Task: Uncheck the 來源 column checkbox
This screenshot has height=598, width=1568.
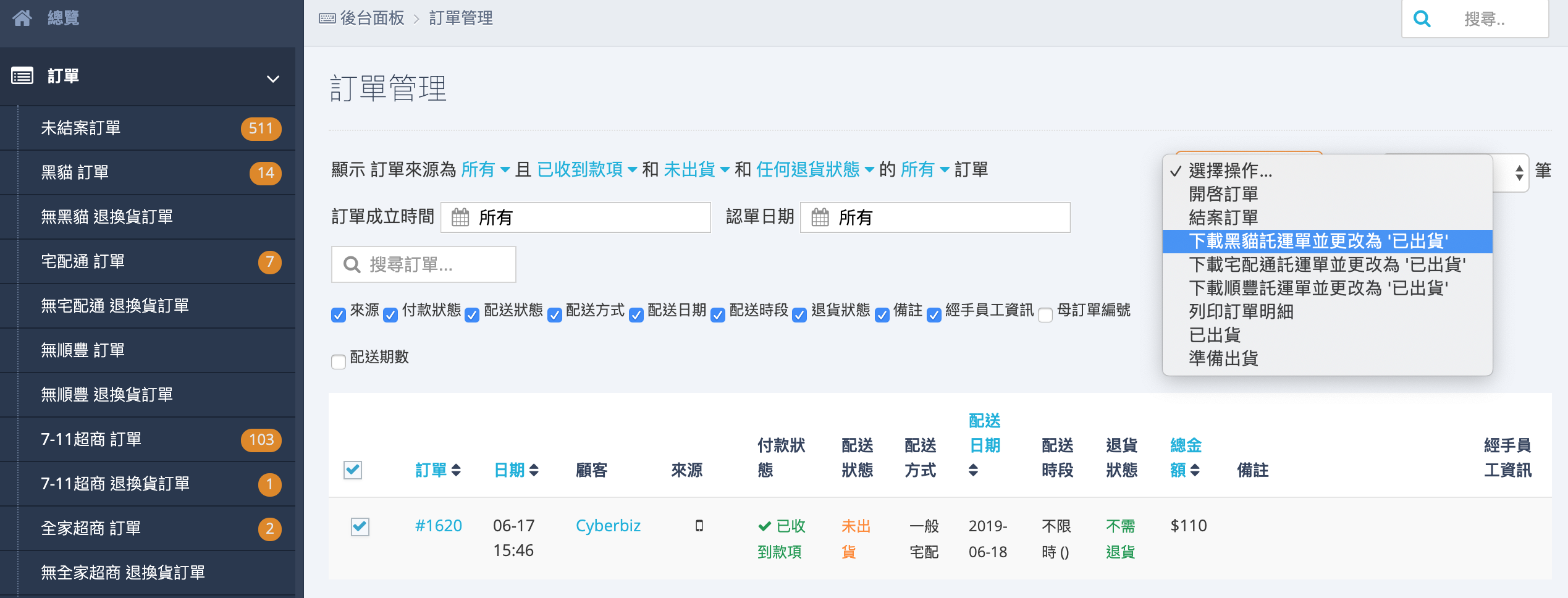Action: click(339, 315)
